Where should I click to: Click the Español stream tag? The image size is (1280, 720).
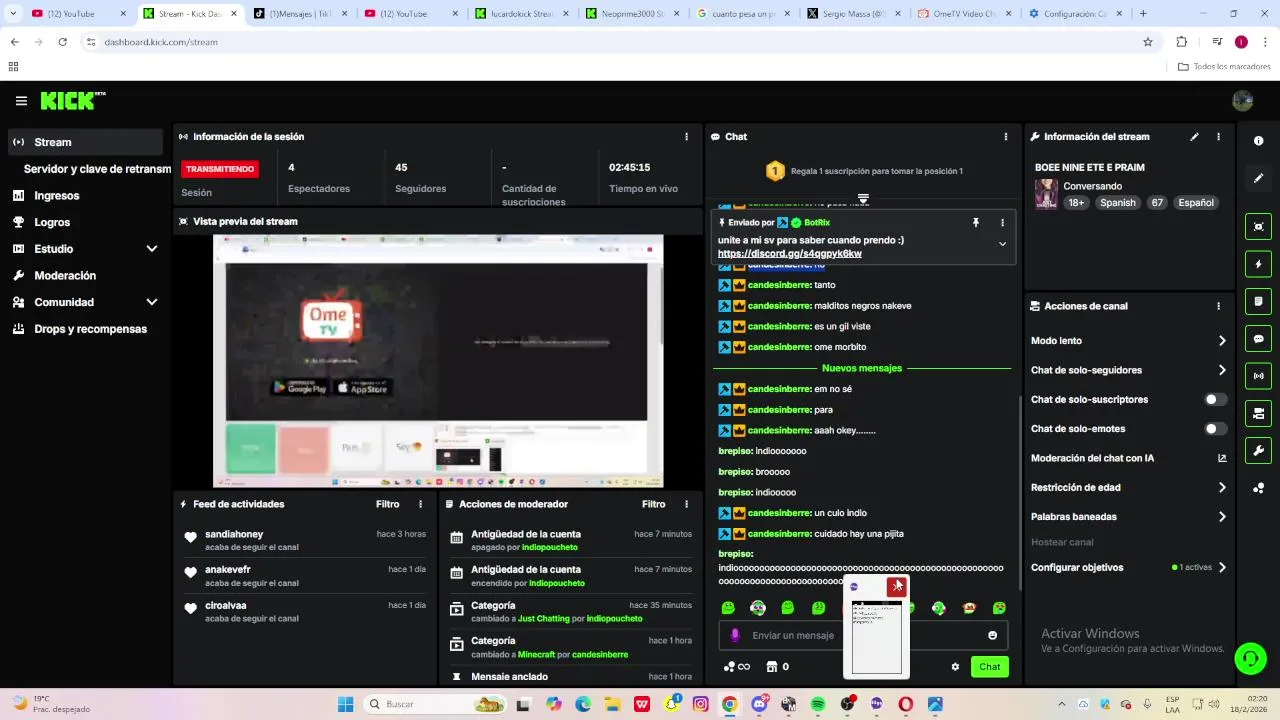coord(1195,203)
